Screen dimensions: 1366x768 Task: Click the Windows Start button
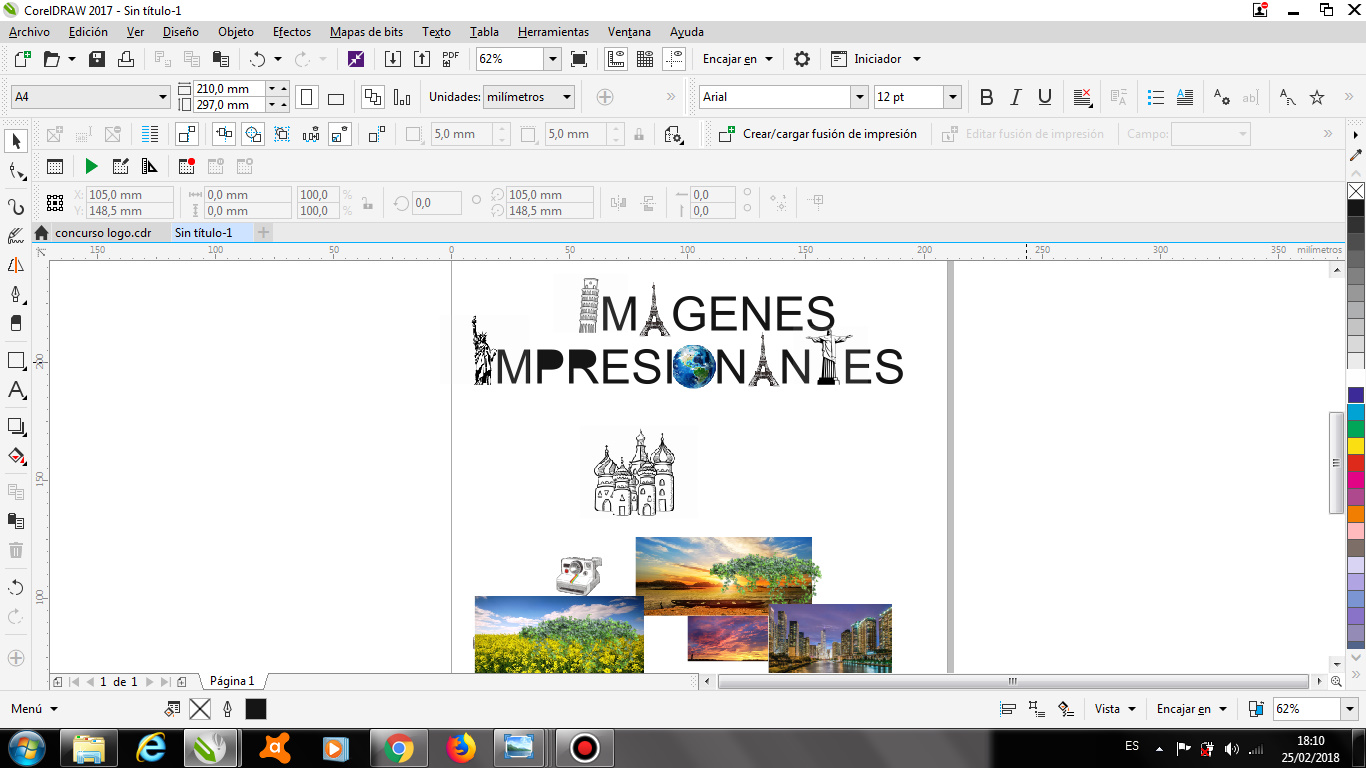(x=27, y=748)
